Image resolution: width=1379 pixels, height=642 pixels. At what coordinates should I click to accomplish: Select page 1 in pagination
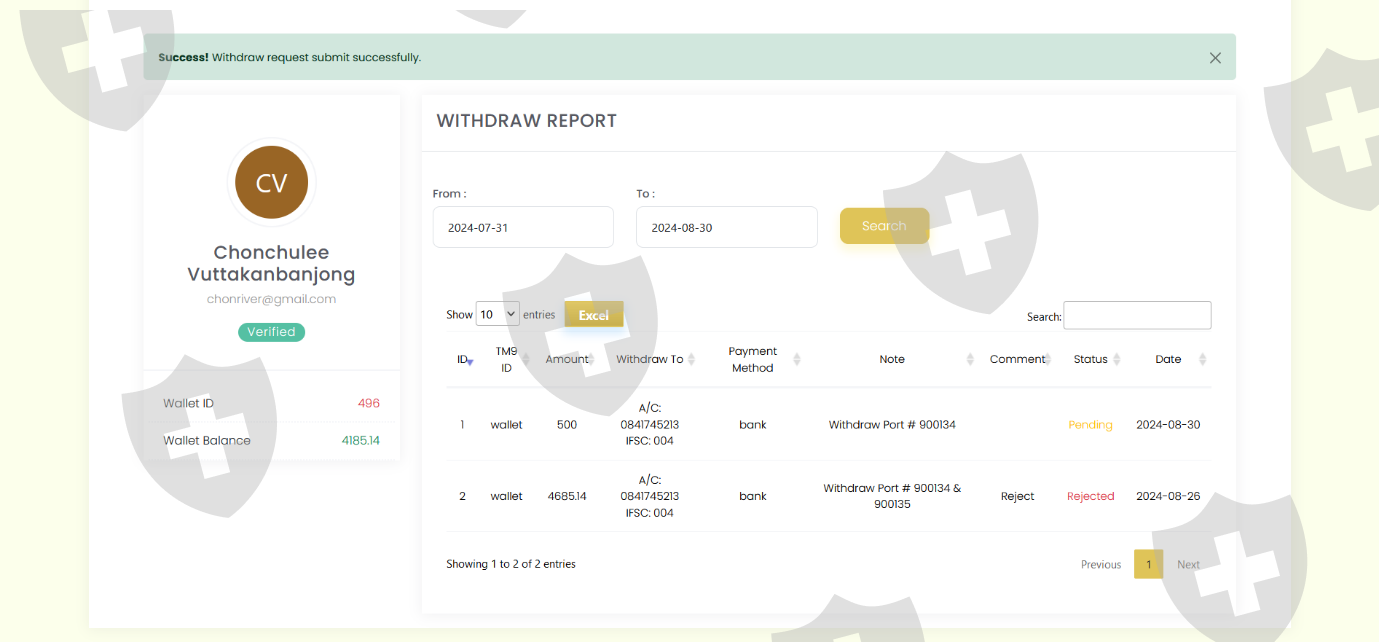pos(1148,565)
